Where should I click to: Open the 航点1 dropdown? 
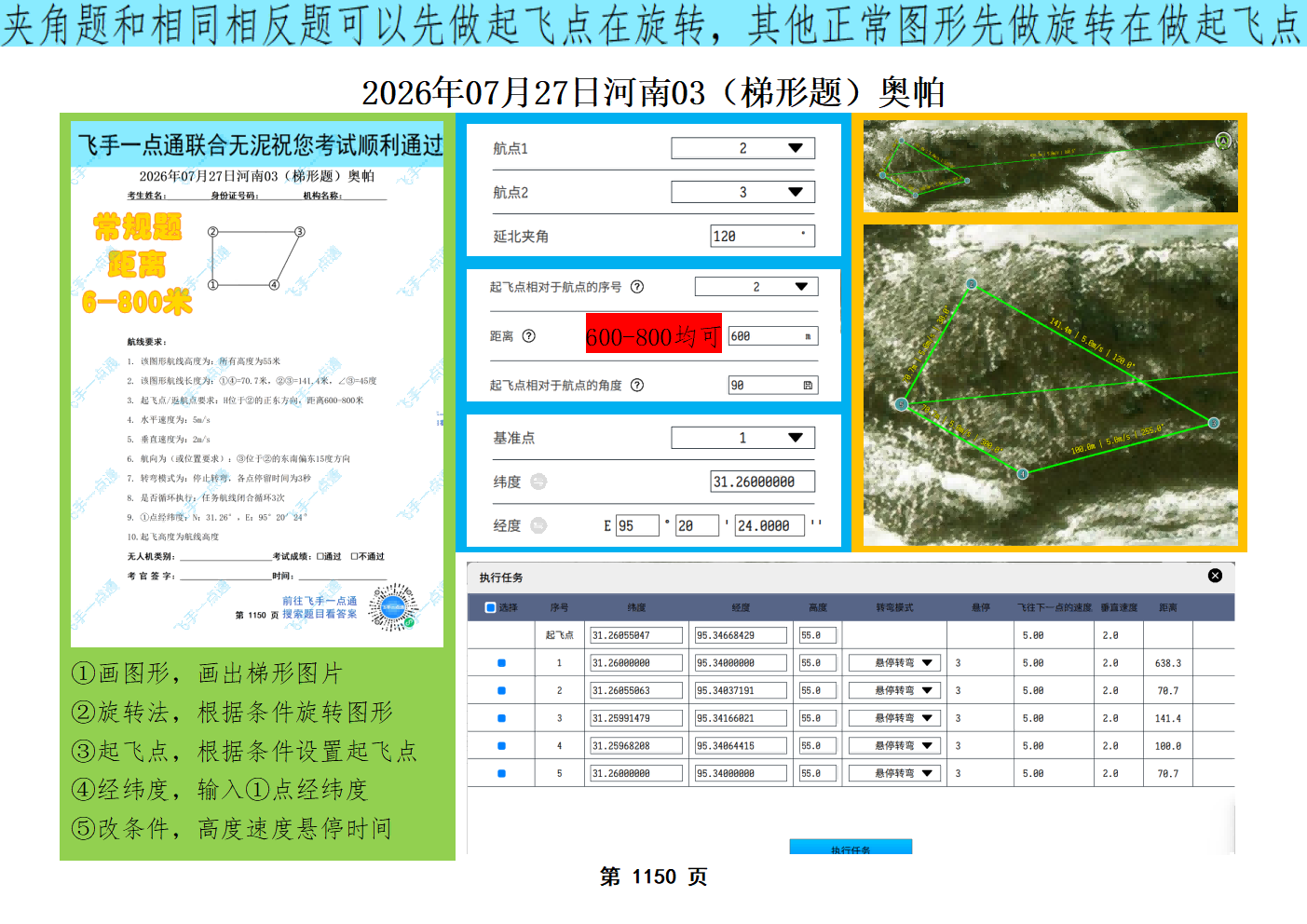[x=742, y=148]
